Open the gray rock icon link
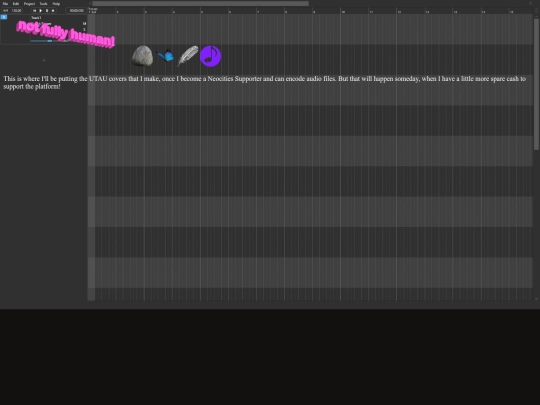 pos(142,56)
